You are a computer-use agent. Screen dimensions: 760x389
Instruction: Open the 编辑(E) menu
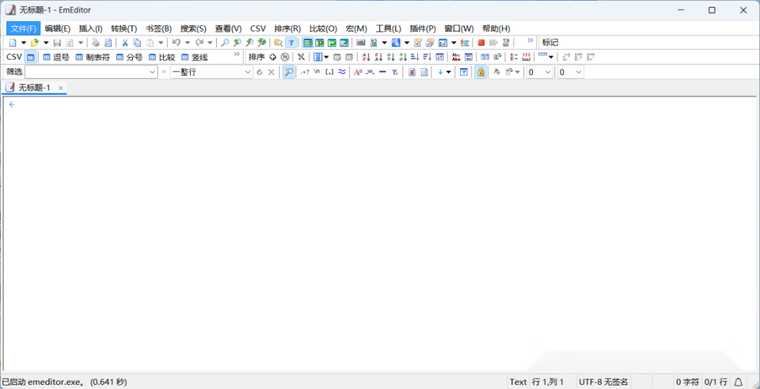(58, 29)
